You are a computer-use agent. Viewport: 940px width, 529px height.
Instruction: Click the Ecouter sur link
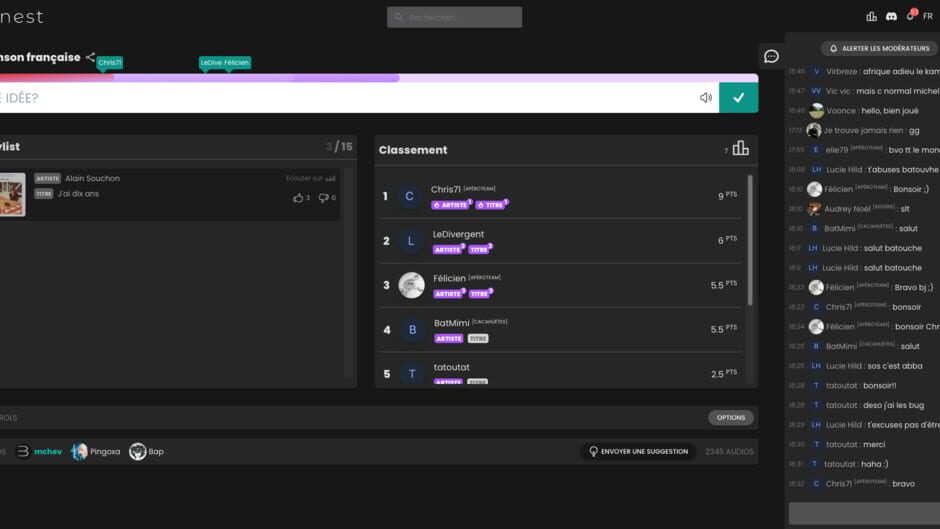point(310,178)
